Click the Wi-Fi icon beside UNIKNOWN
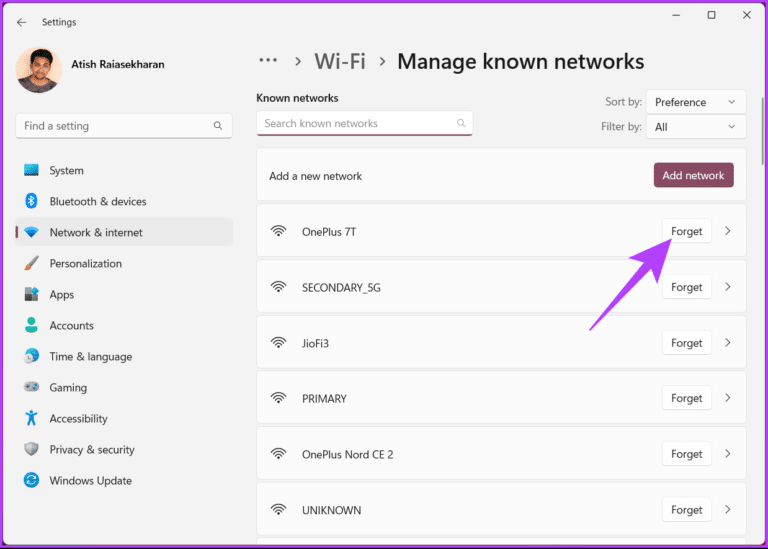The height and width of the screenshot is (549, 768). (x=279, y=510)
